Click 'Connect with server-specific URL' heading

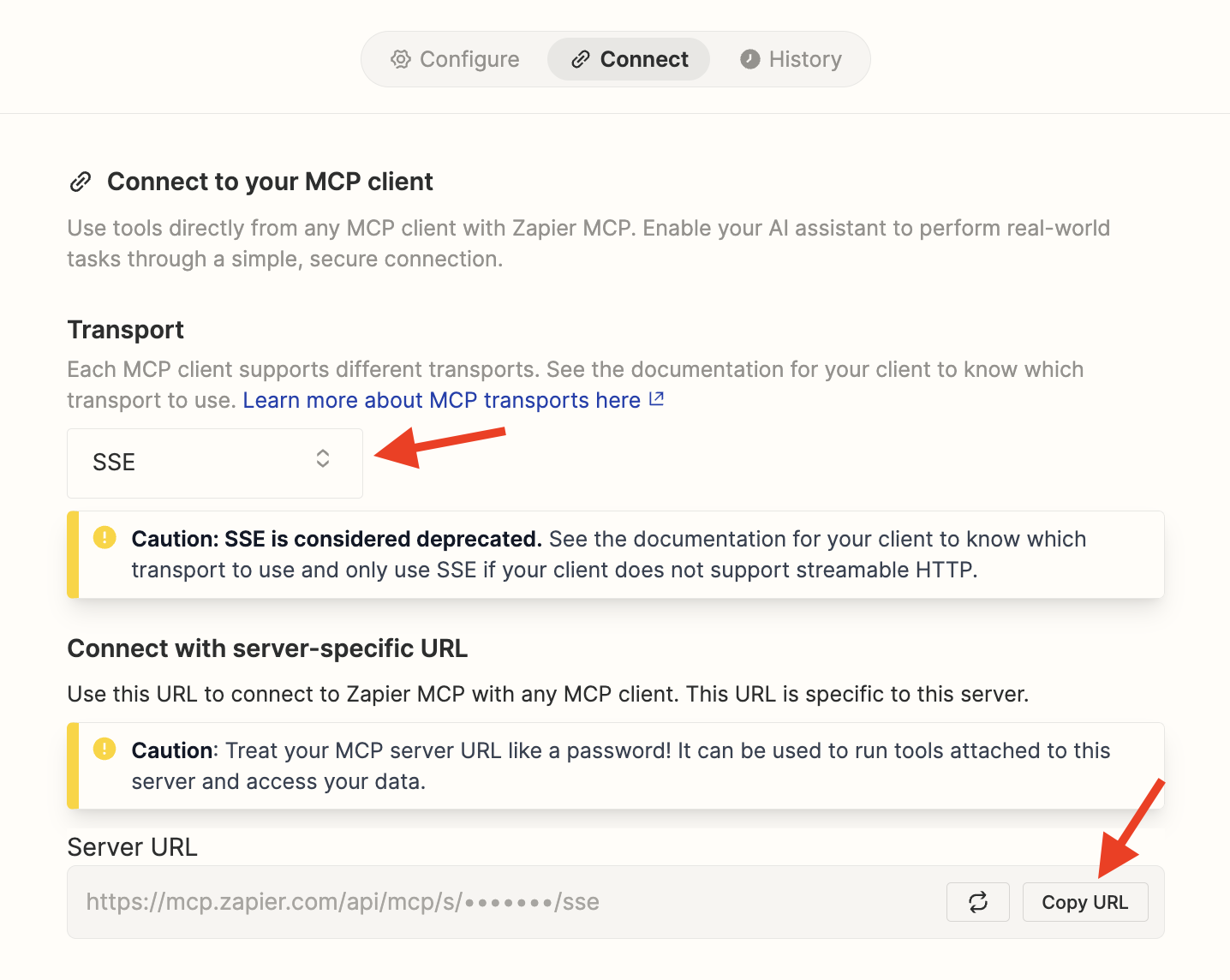tap(267, 648)
